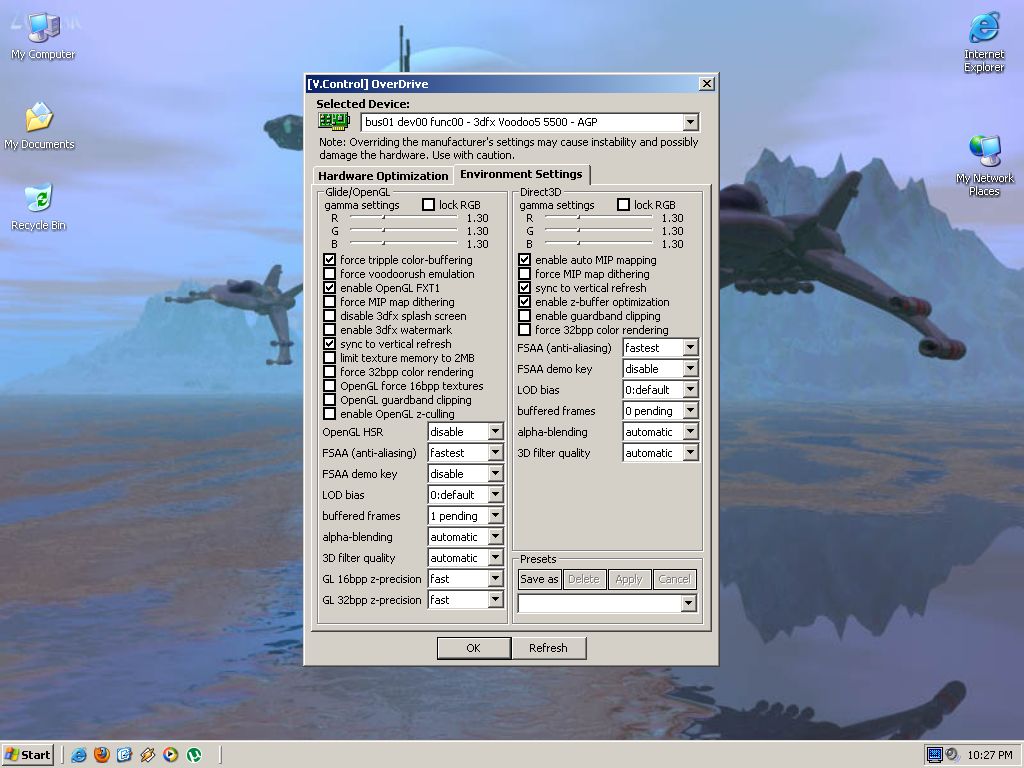Expand the Direct3D buffered frames dropdown
The width and height of the screenshot is (1024, 768).
click(x=690, y=411)
